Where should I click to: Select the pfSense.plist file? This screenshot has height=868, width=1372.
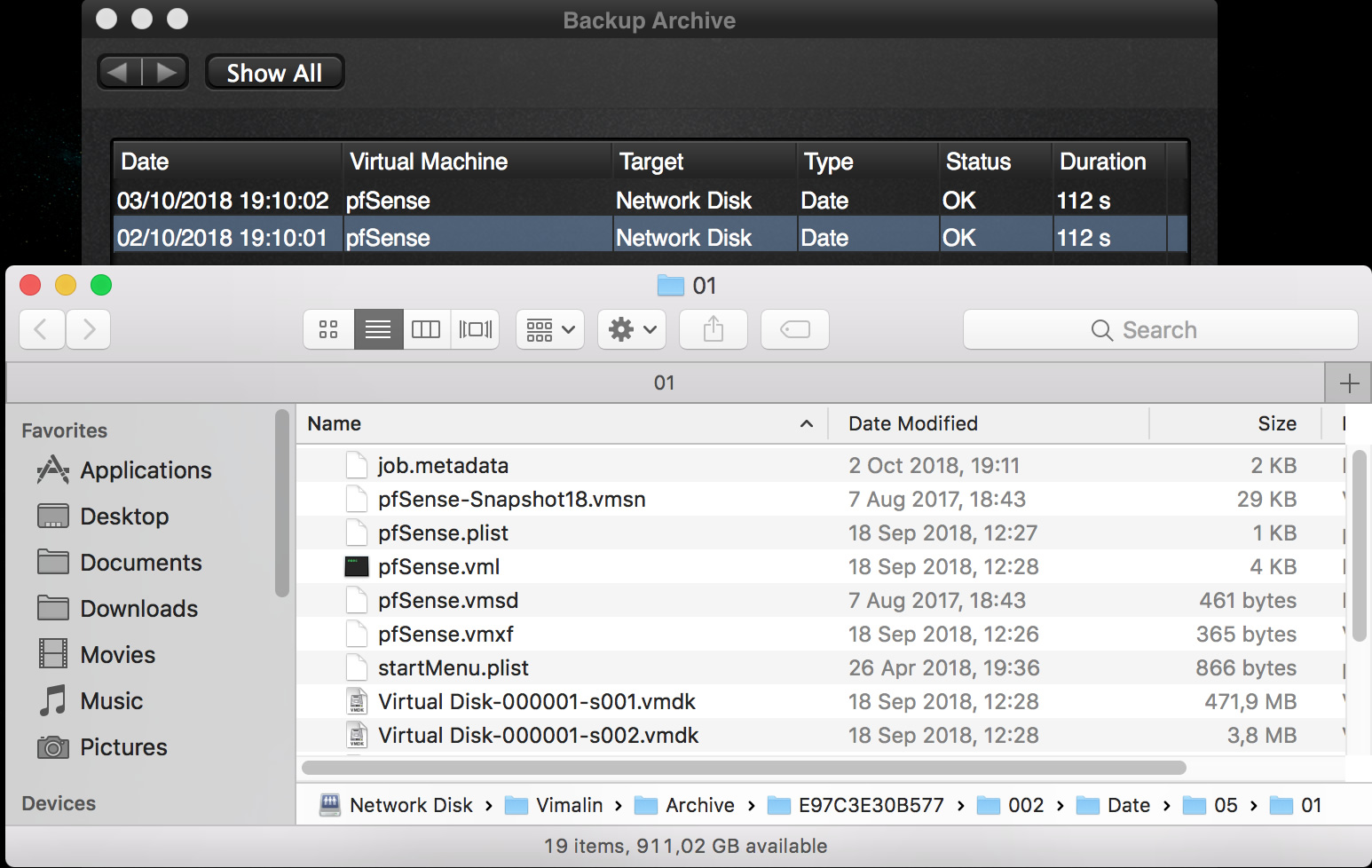(820, 533)
